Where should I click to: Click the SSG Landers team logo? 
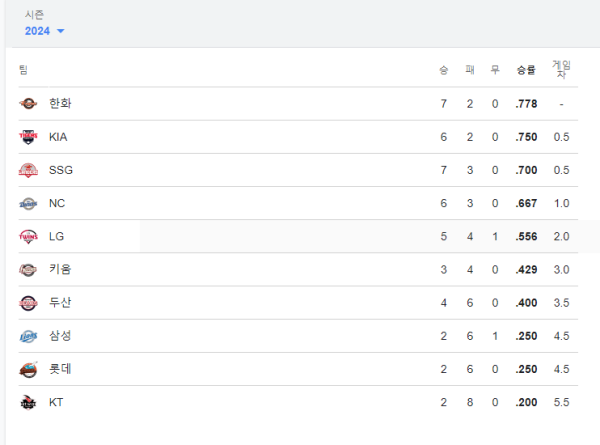pyautogui.click(x=28, y=170)
